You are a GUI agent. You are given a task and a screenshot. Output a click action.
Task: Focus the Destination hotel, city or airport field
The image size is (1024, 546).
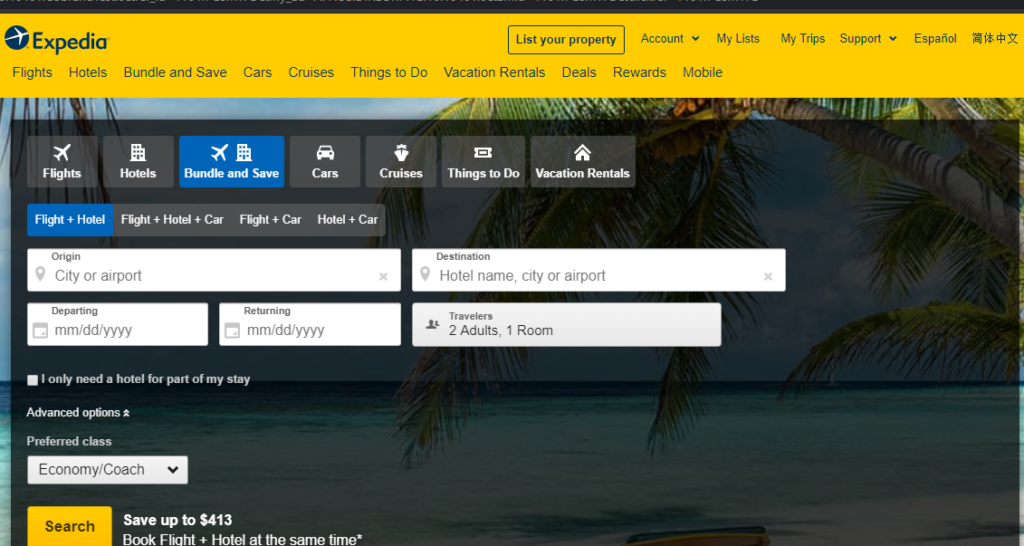[599, 270]
